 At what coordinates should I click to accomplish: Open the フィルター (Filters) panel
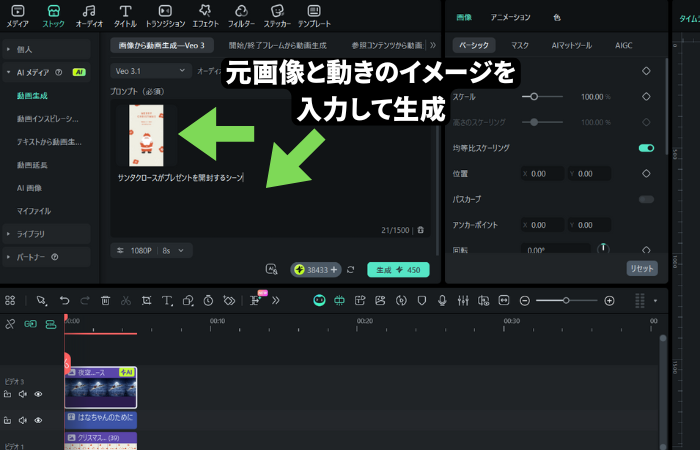click(242, 16)
